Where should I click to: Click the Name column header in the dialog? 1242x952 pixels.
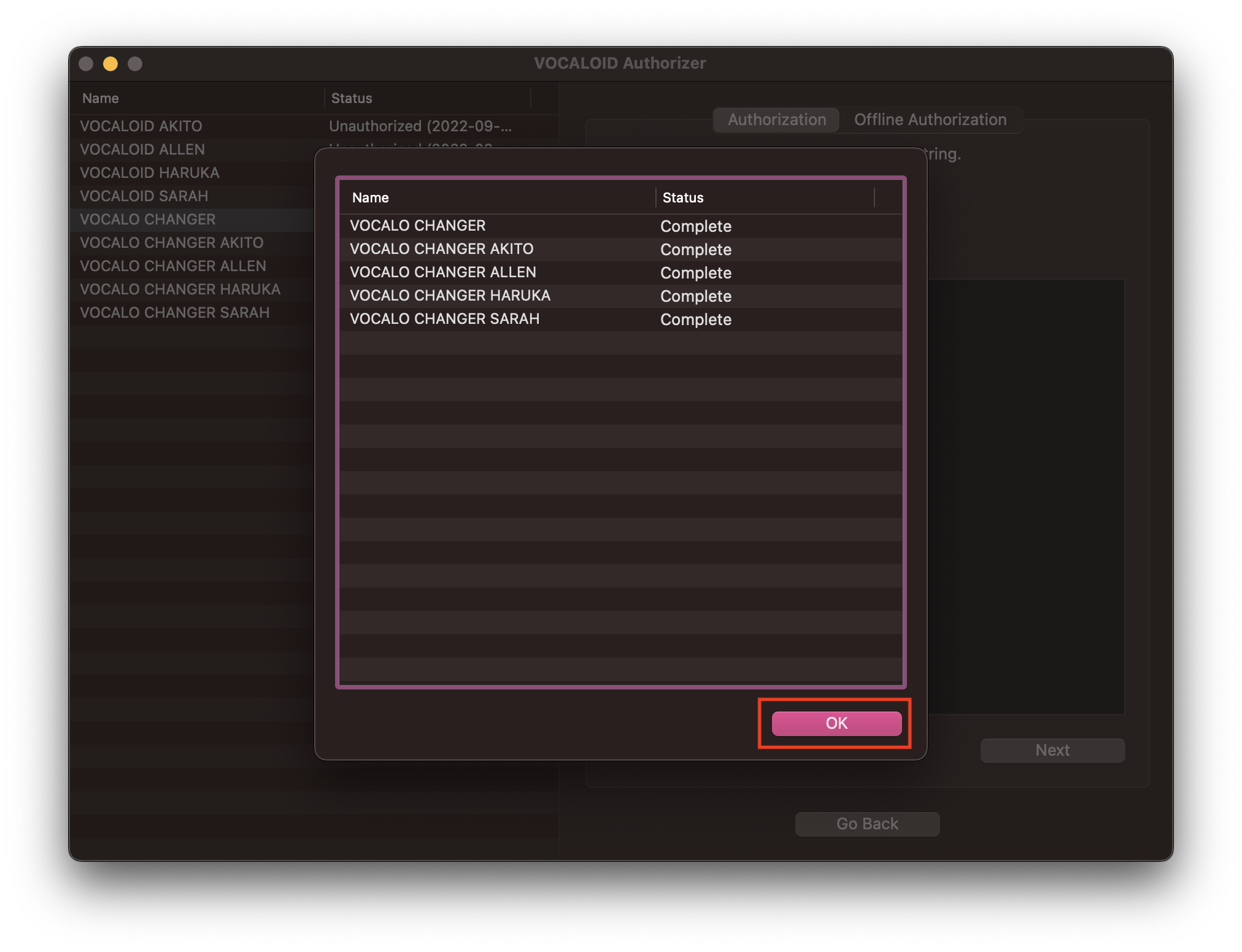coord(370,198)
